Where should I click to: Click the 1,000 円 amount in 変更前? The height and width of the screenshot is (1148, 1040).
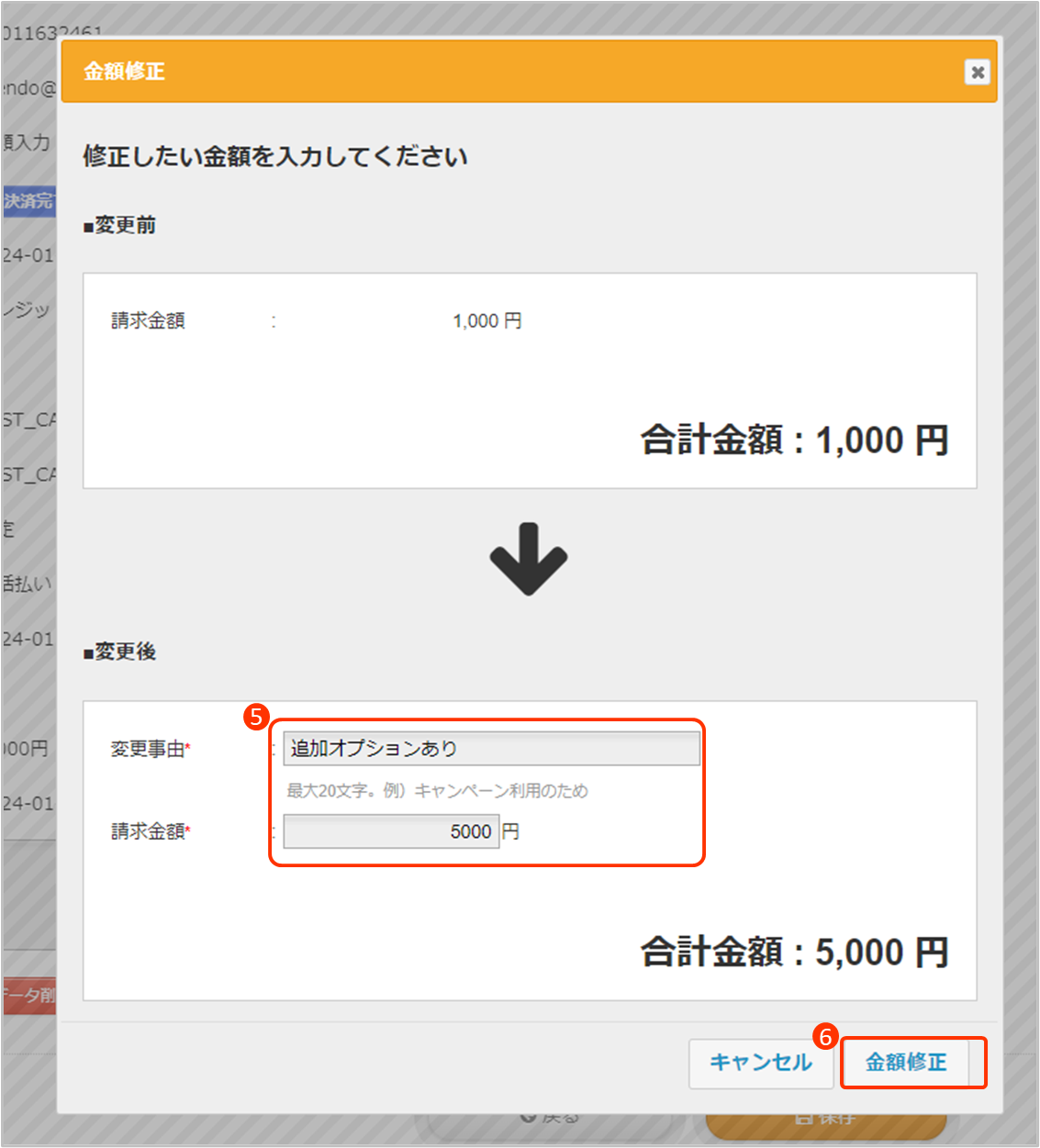tap(486, 321)
